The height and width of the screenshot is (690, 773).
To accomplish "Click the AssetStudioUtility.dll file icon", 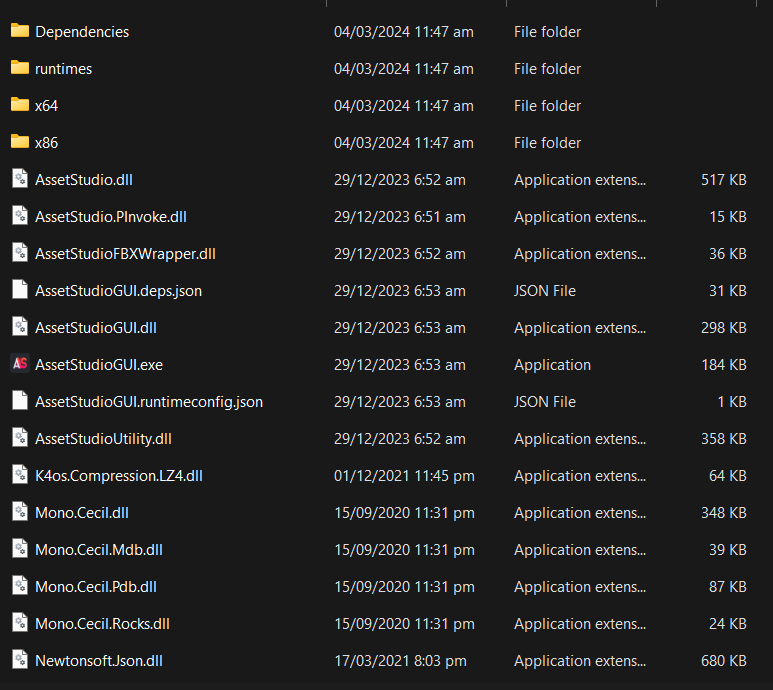I will (x=20, y=437).
